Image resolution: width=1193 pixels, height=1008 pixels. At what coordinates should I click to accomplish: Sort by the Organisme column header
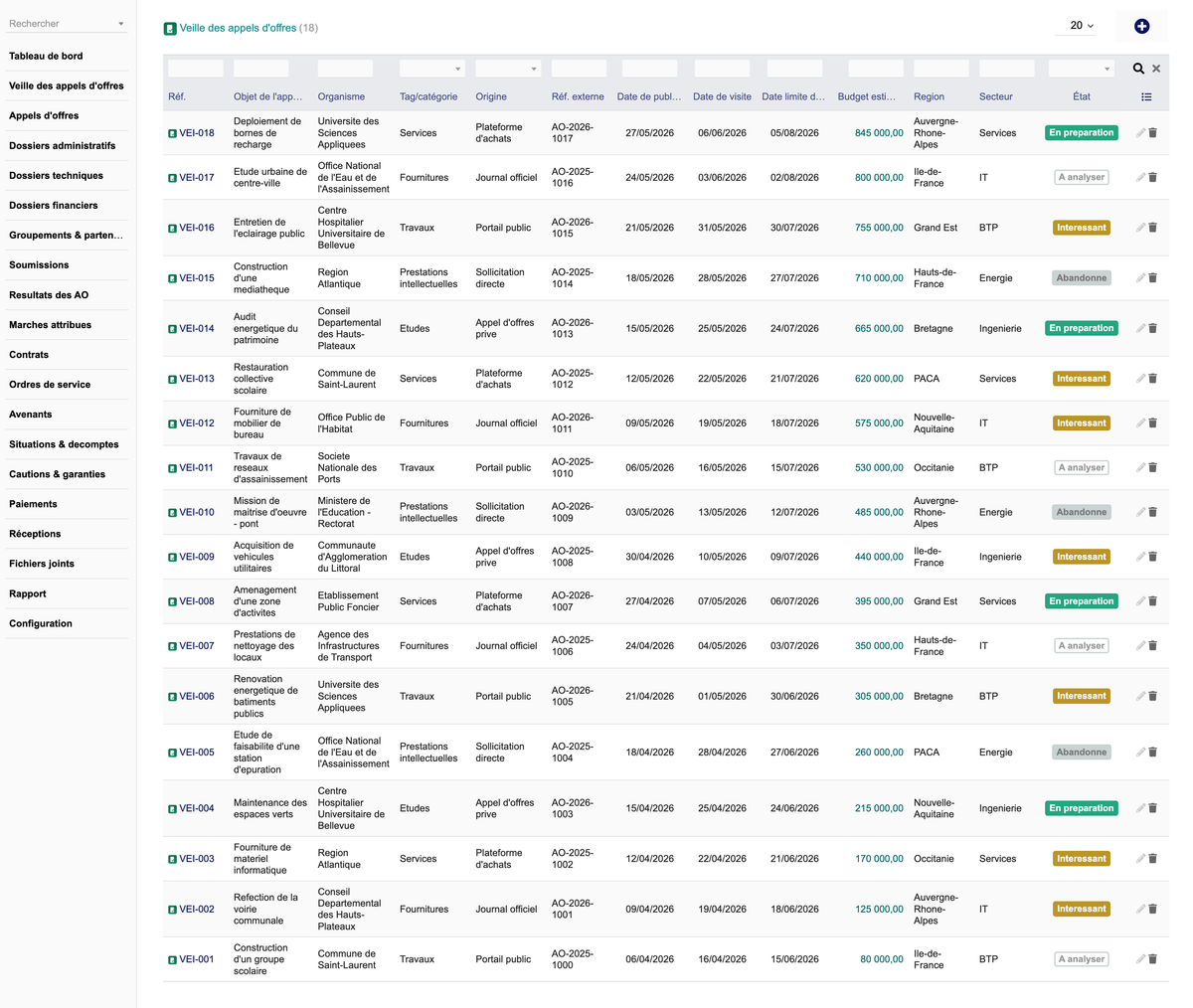click(341, 96)
